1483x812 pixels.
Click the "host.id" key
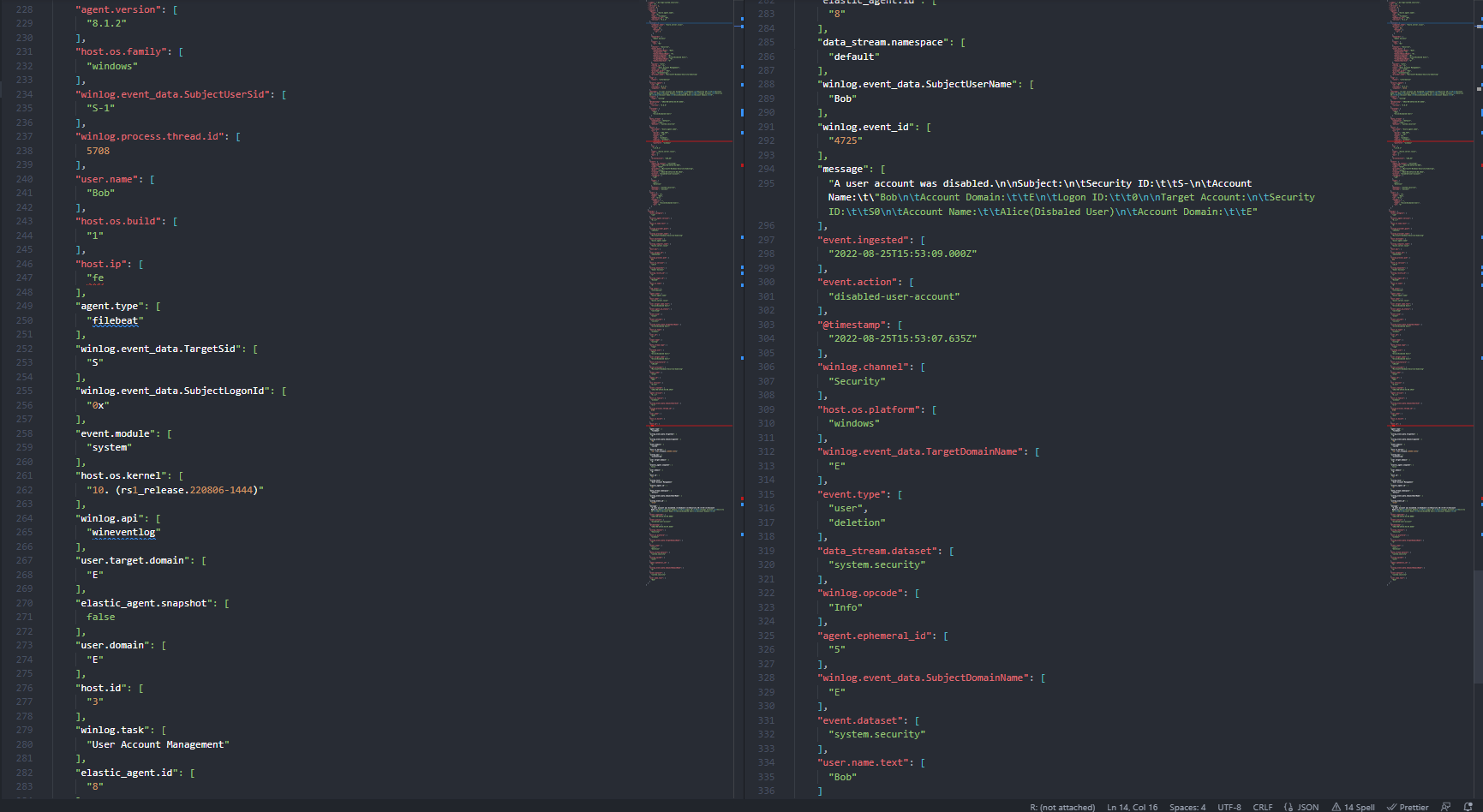[x=101, y=688]
